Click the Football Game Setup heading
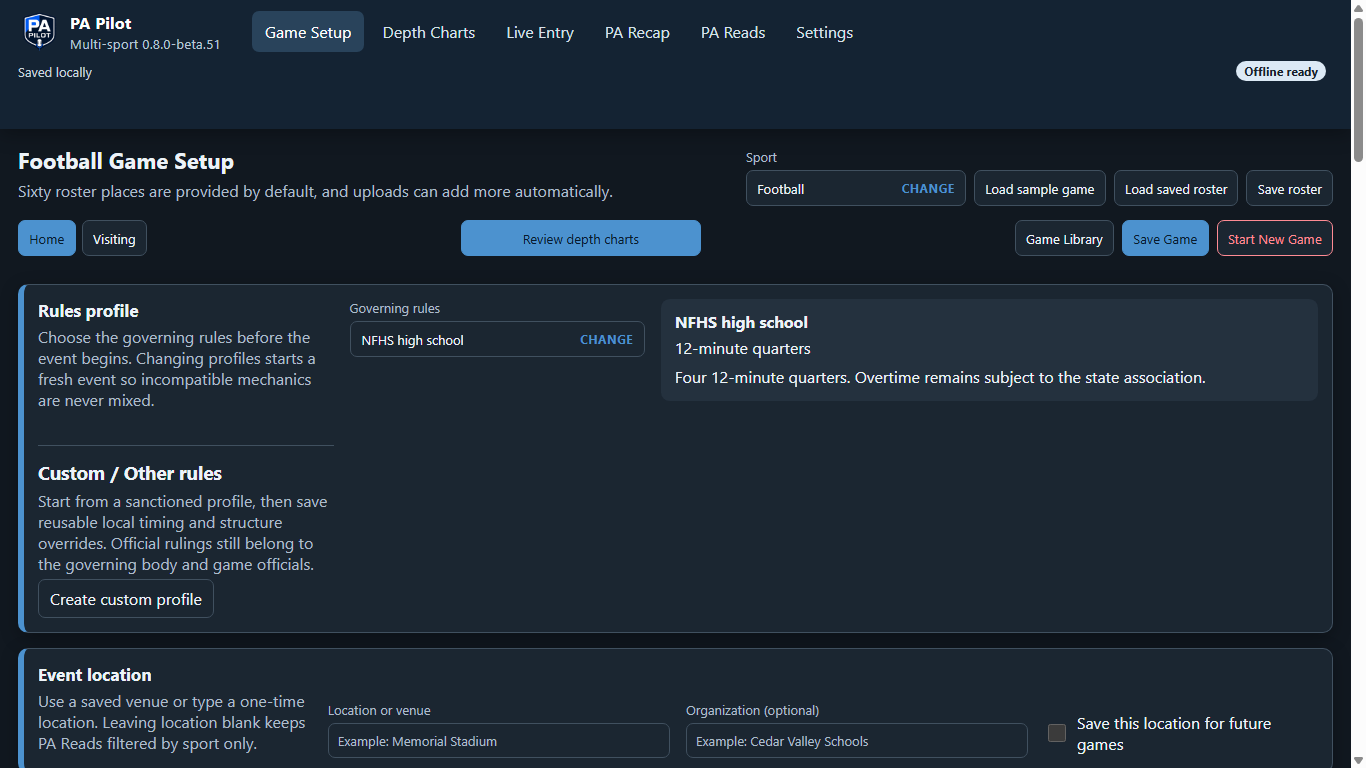This screenshot has width=1366, height=768. point(126,161)
